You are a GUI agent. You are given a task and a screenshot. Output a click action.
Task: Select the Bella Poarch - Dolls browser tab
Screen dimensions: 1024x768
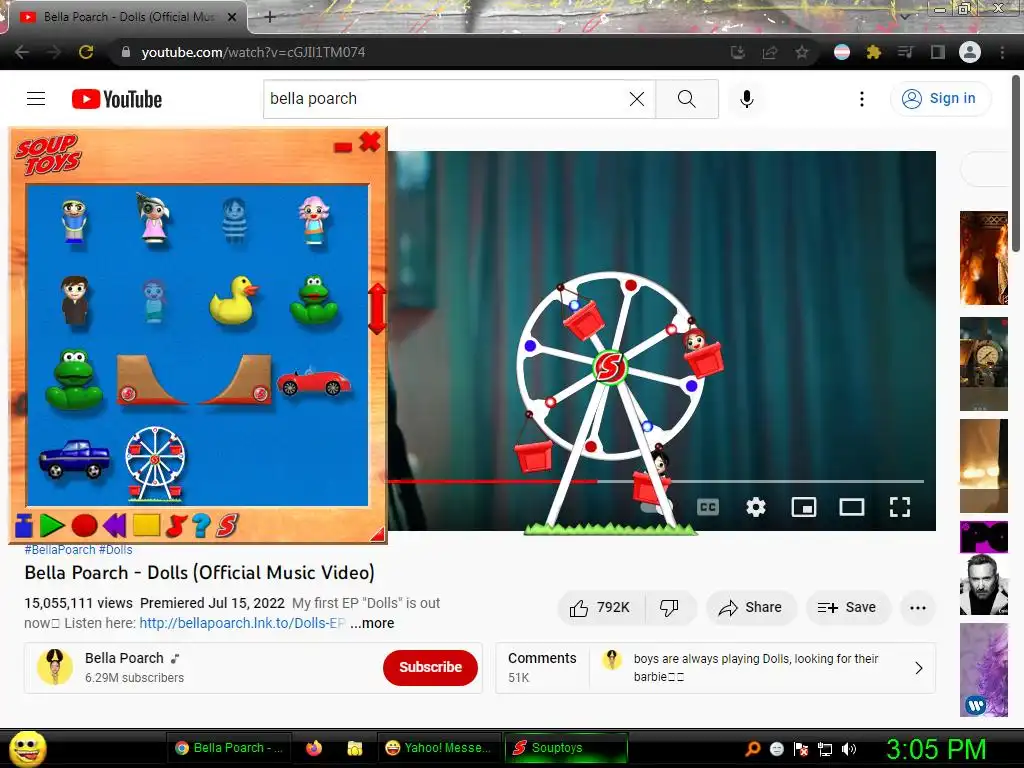tap(127, 17)
